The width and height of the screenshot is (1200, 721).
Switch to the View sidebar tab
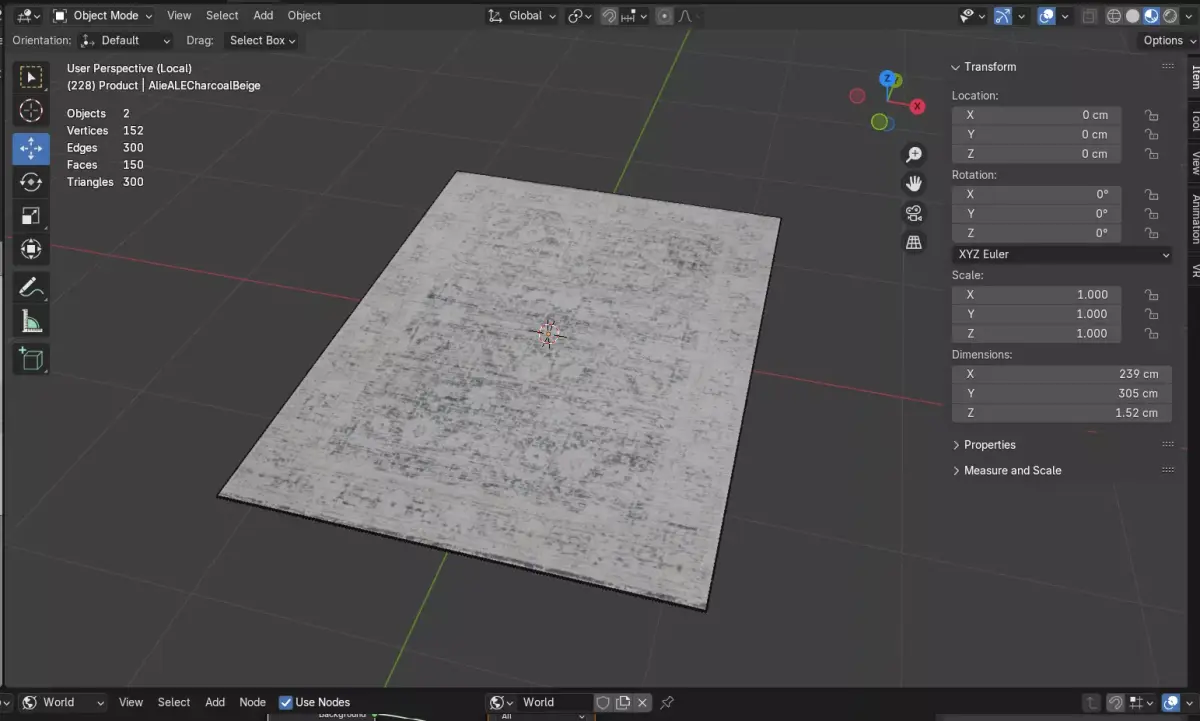coord(1194,162)
